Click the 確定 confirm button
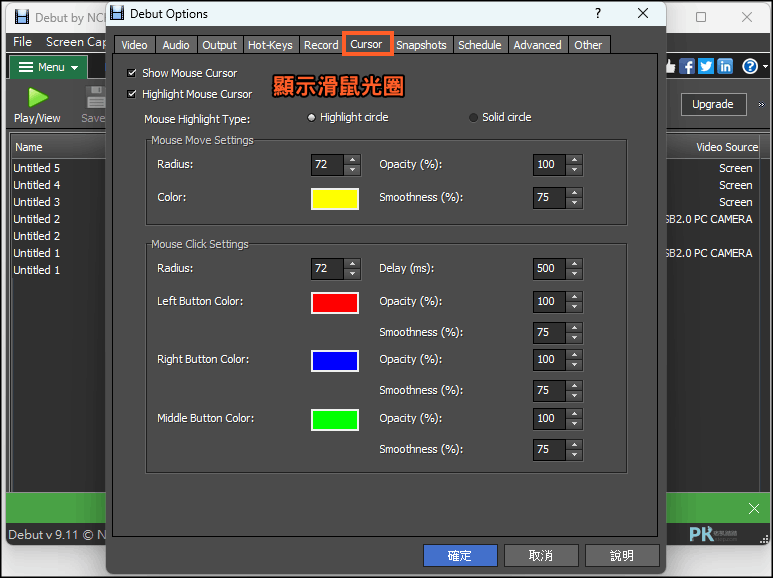The width and height of the screenshot is (773, 578). tap(460, 556)
